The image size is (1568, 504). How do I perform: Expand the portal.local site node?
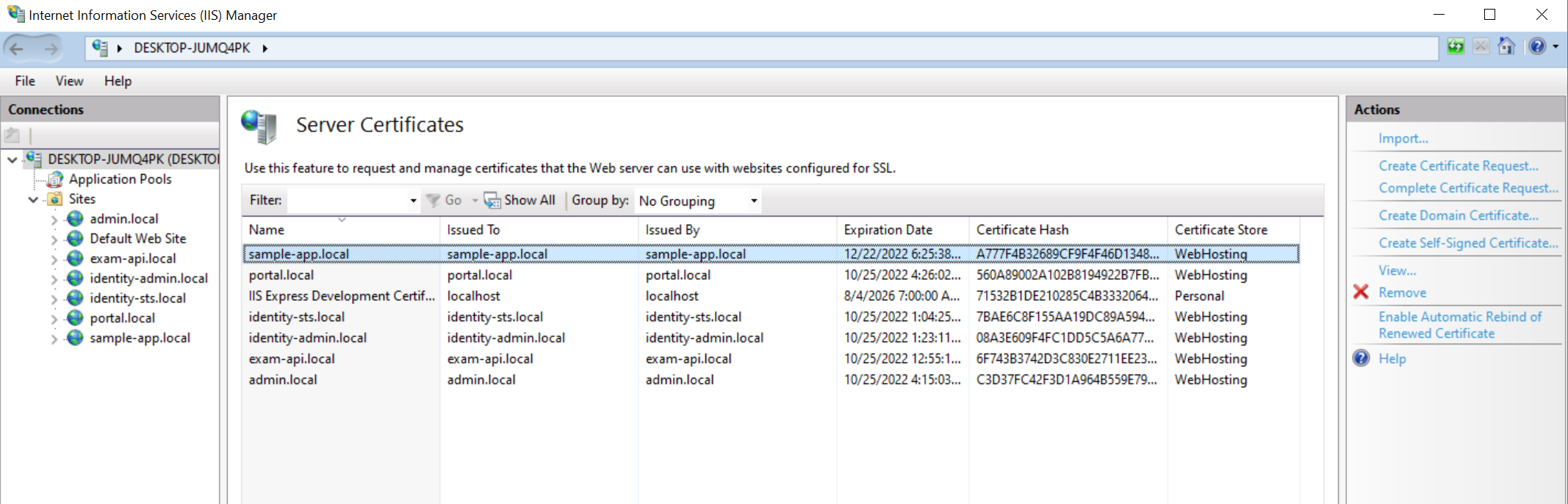click(54, 319)
